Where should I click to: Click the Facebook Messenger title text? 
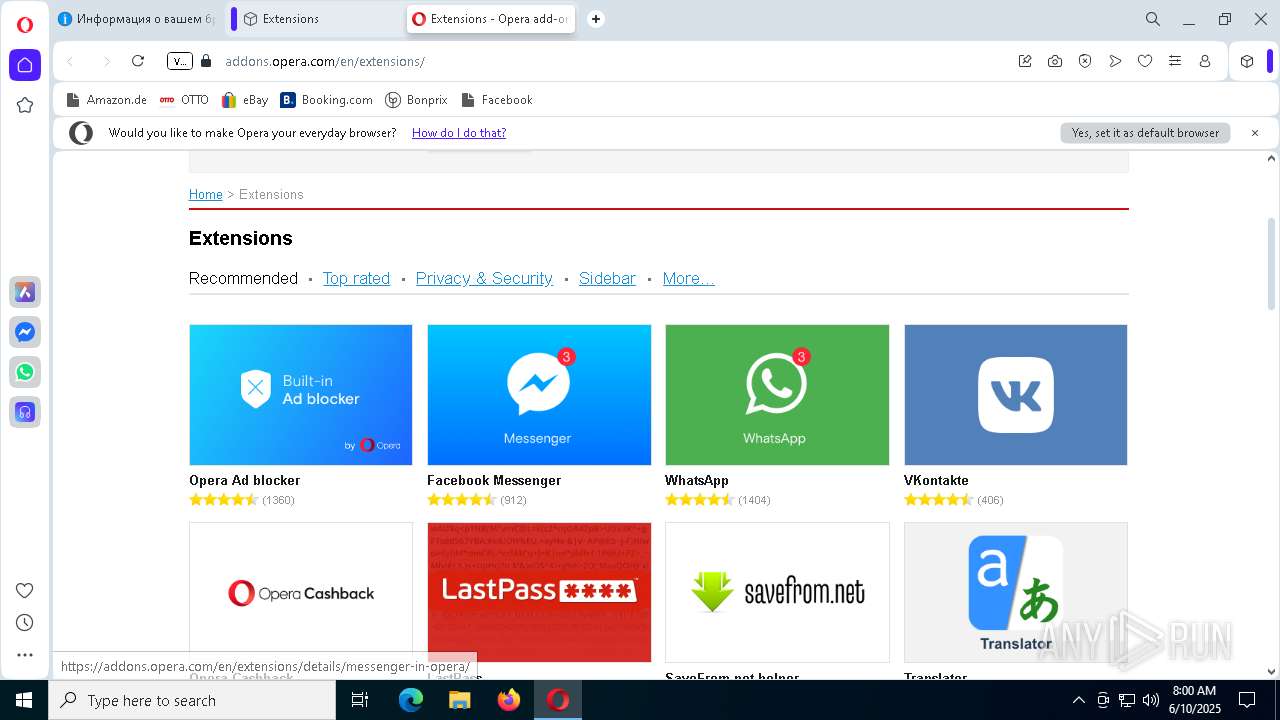click(x=494, y=480)
